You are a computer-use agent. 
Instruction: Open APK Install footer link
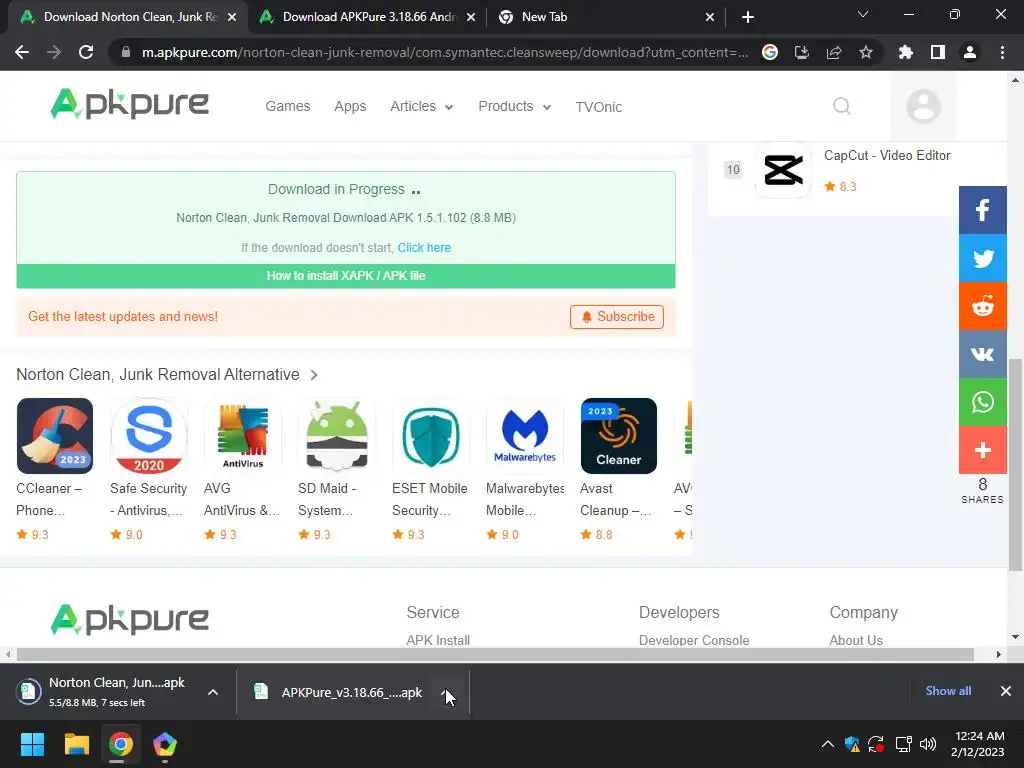pos(438,640)
